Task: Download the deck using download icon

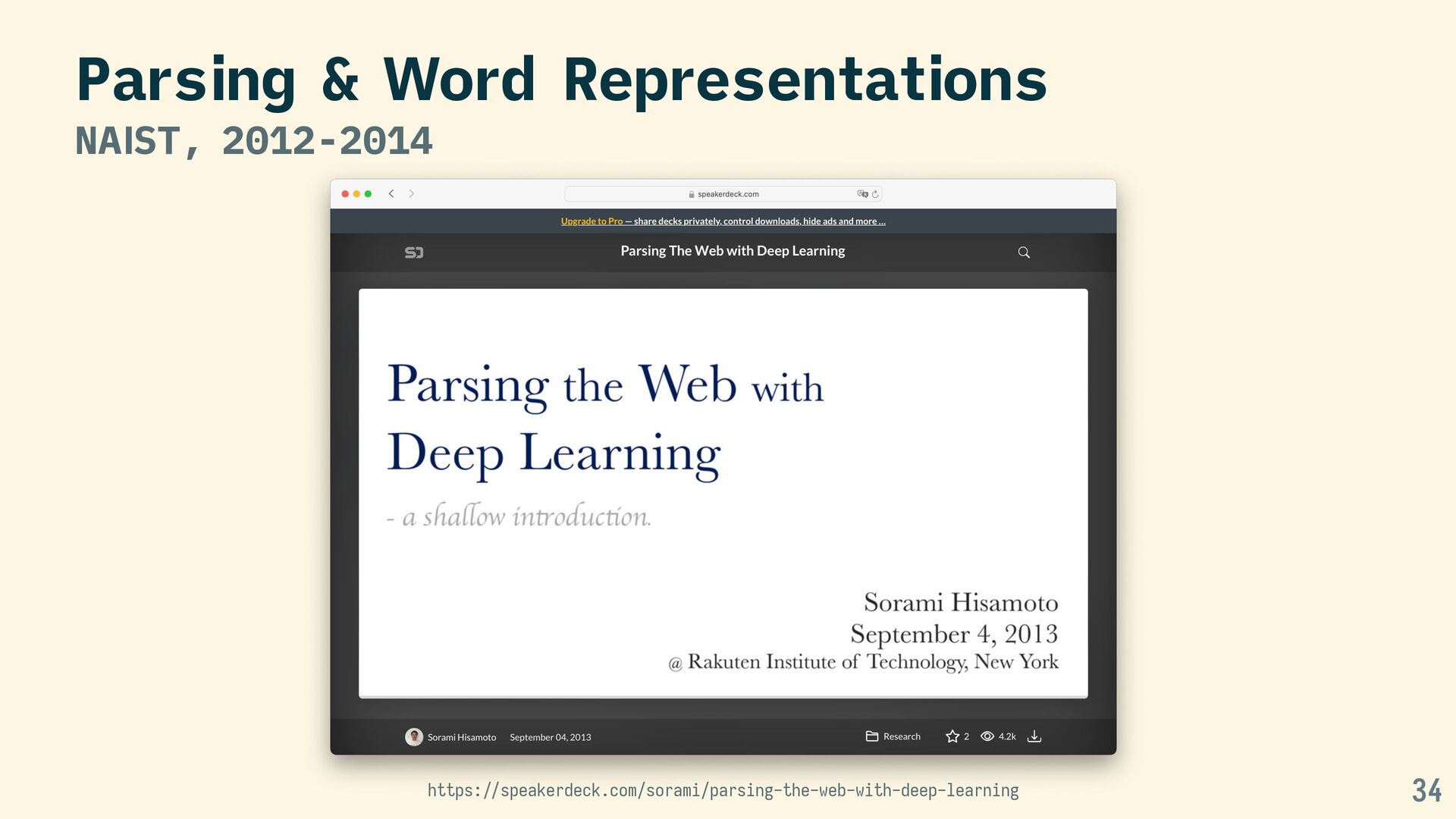Action: [1034, 736]
